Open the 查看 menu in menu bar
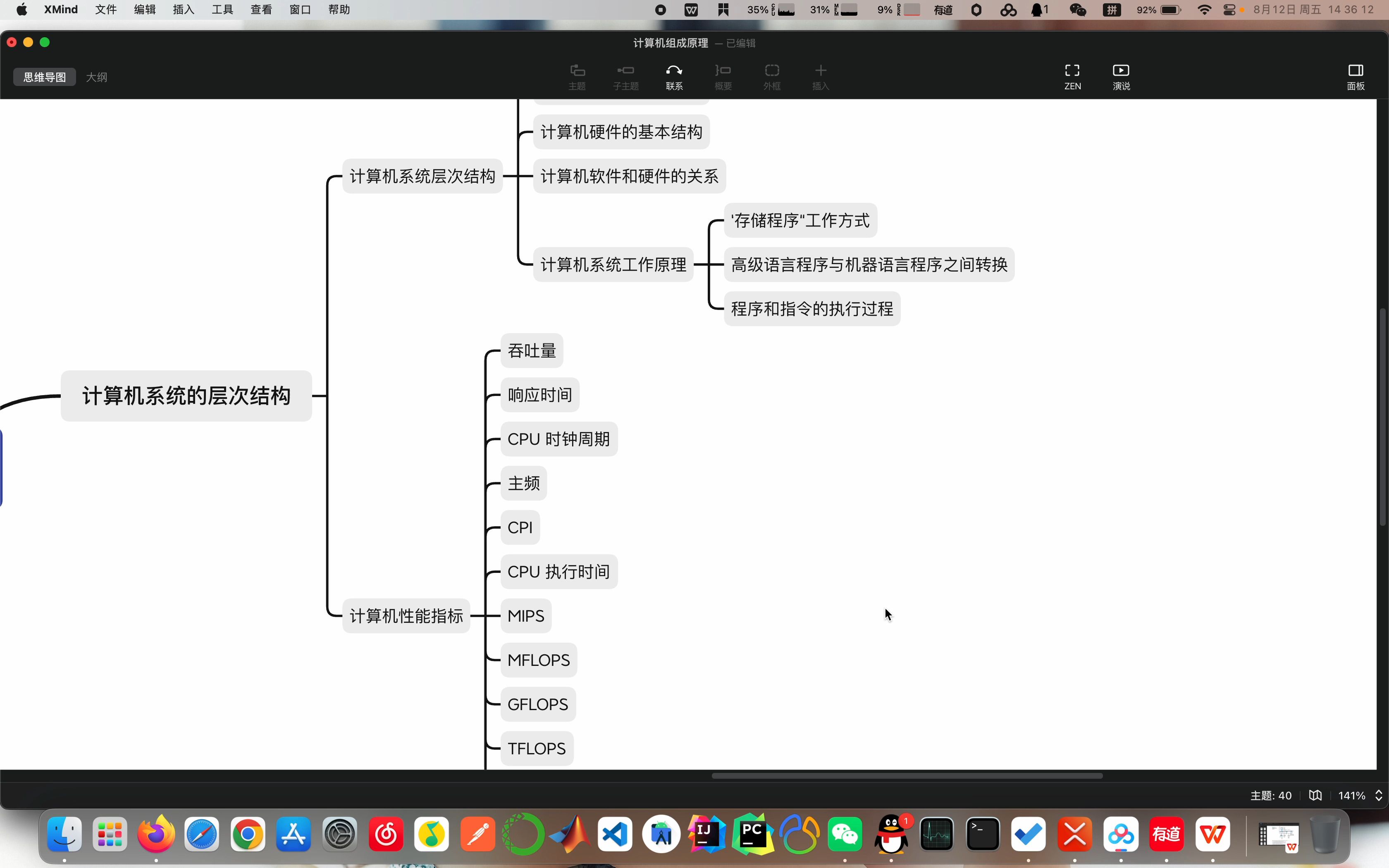Screen dimensions: 1389x868 coord(260,10)
